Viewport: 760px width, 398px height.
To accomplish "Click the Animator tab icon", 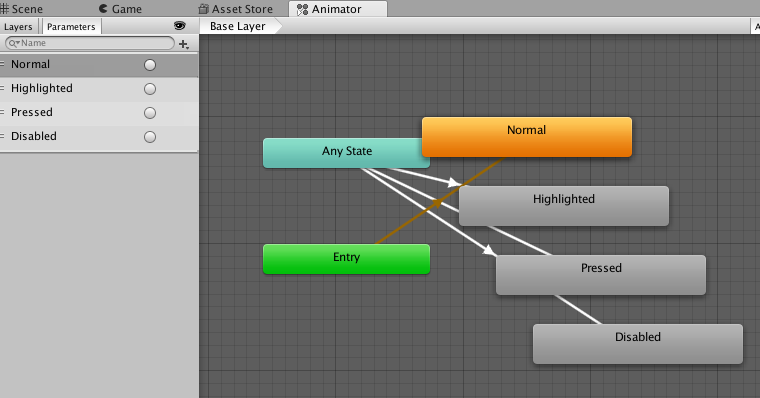I will coord(302,9).
